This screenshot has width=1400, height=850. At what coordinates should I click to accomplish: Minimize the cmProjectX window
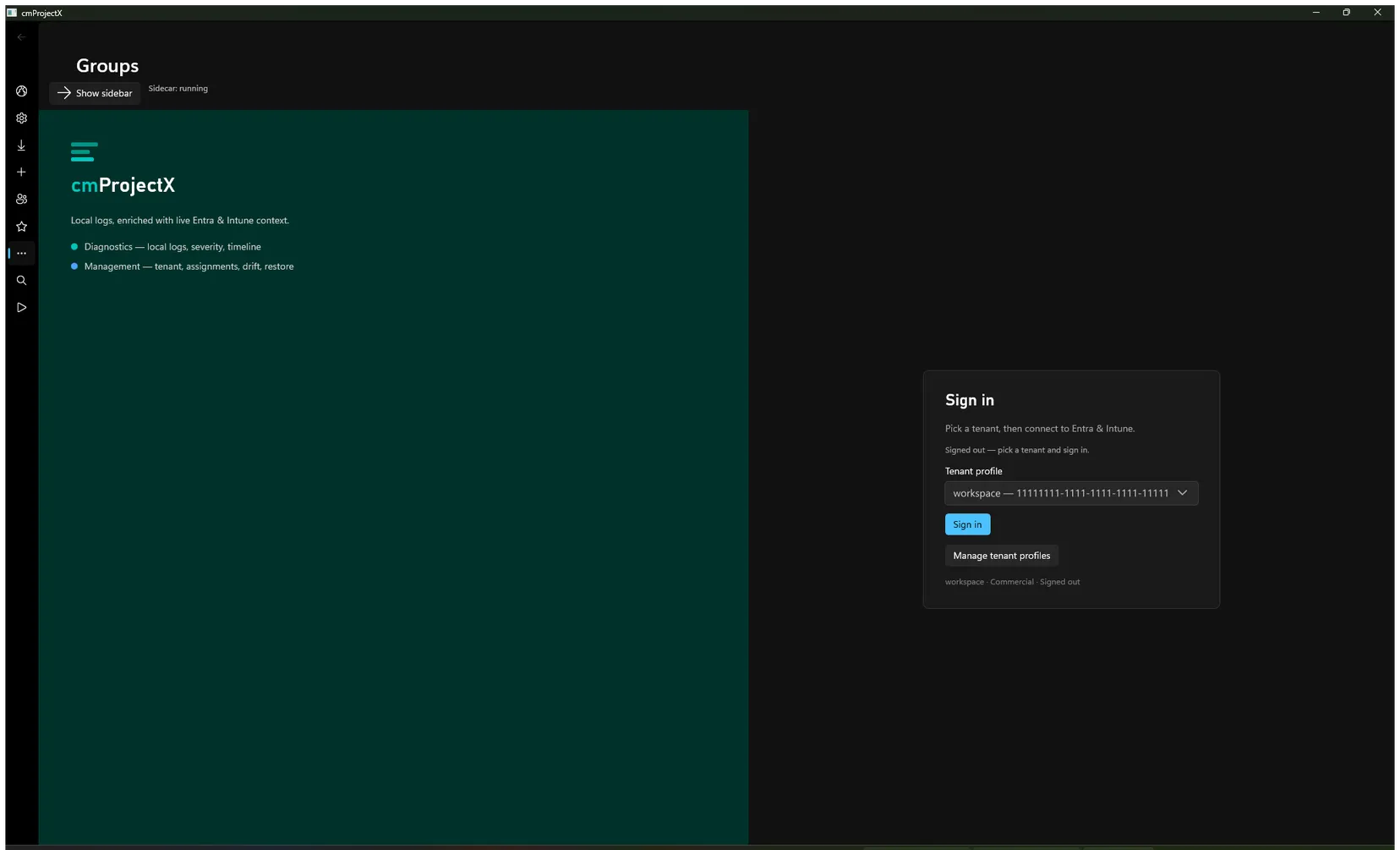(1316, 13)
